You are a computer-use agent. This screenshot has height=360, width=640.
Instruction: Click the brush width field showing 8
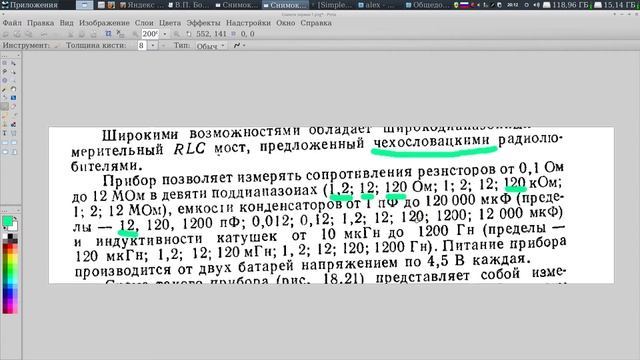tap(142, 45)
